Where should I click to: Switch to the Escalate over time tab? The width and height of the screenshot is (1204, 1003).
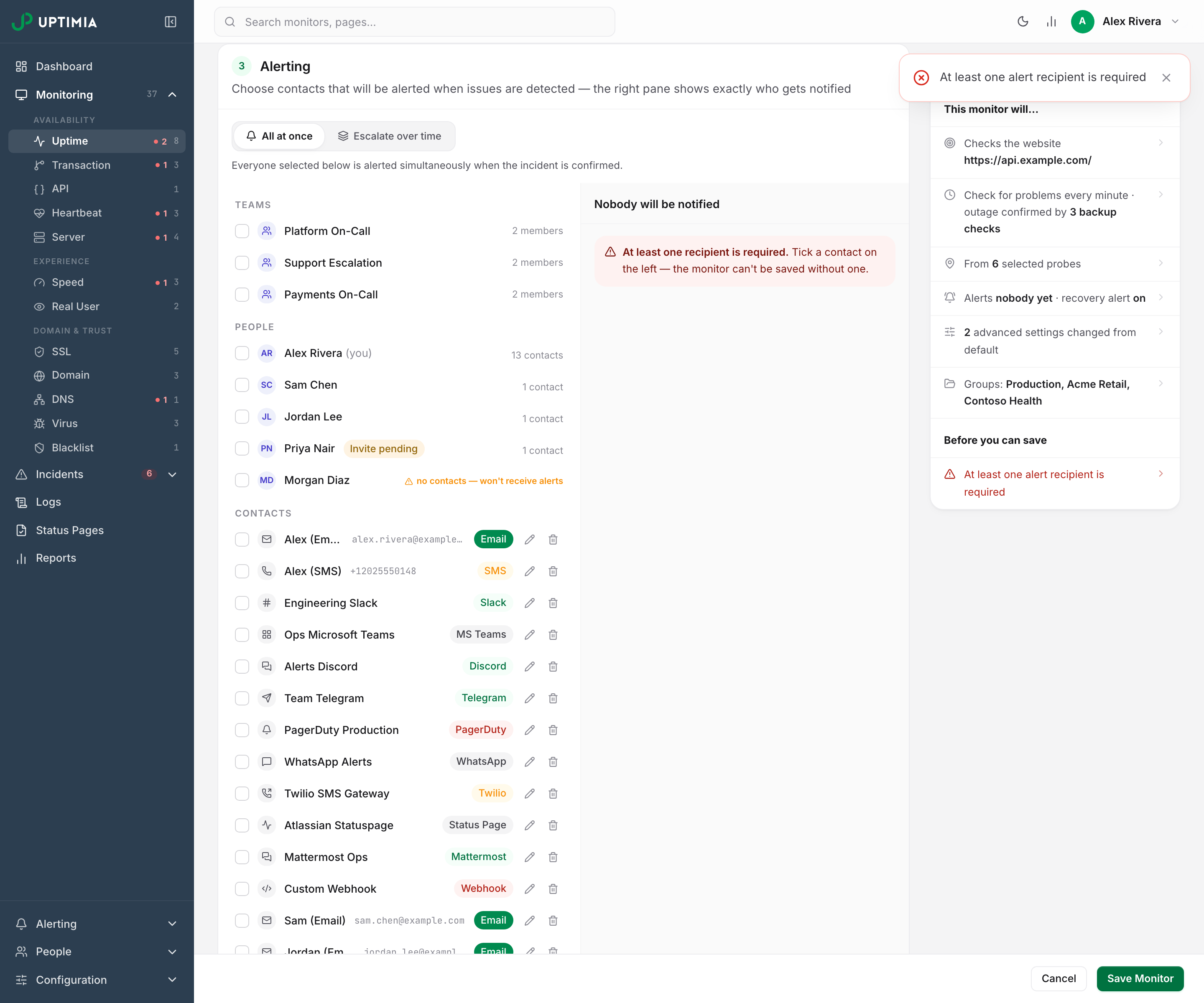pyautogui.click(x=389, y=136)
